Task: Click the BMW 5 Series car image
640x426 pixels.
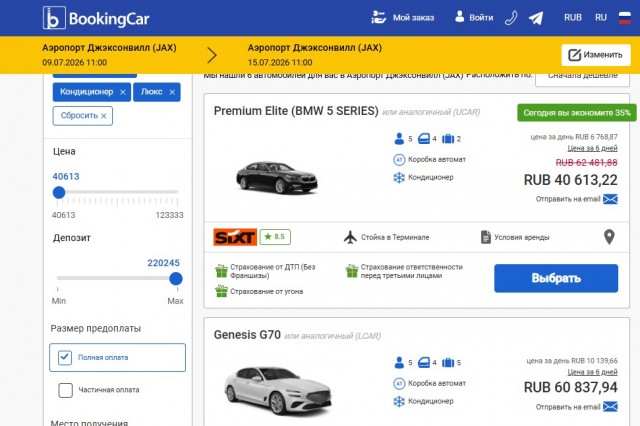Action: pyautogui.click(x=277, y=177)
